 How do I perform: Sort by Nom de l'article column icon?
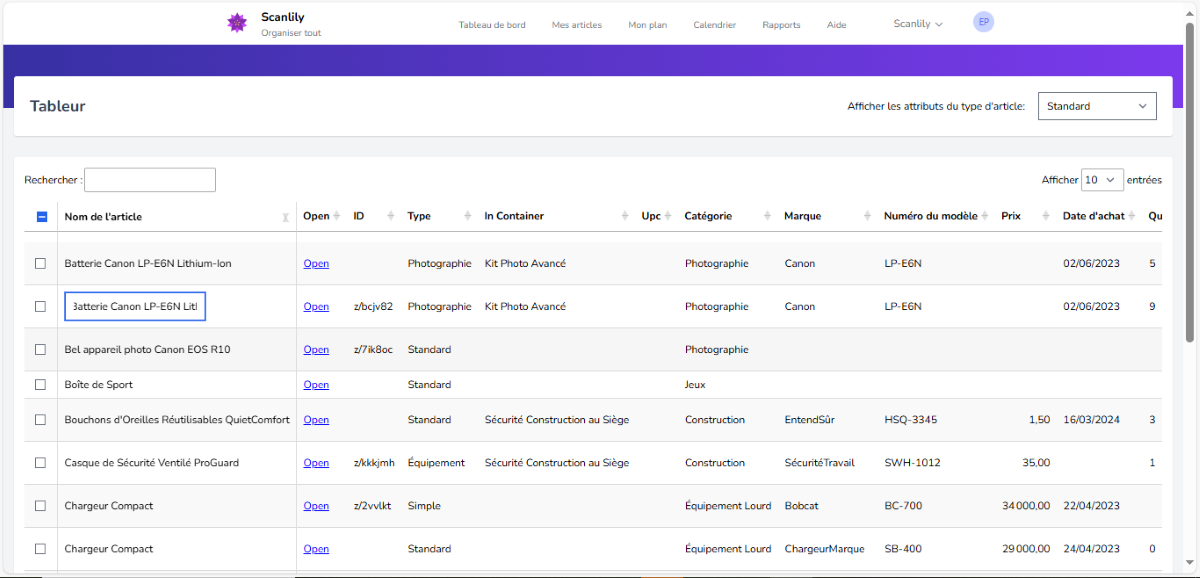pyautogui.click(x=285, y=217)
